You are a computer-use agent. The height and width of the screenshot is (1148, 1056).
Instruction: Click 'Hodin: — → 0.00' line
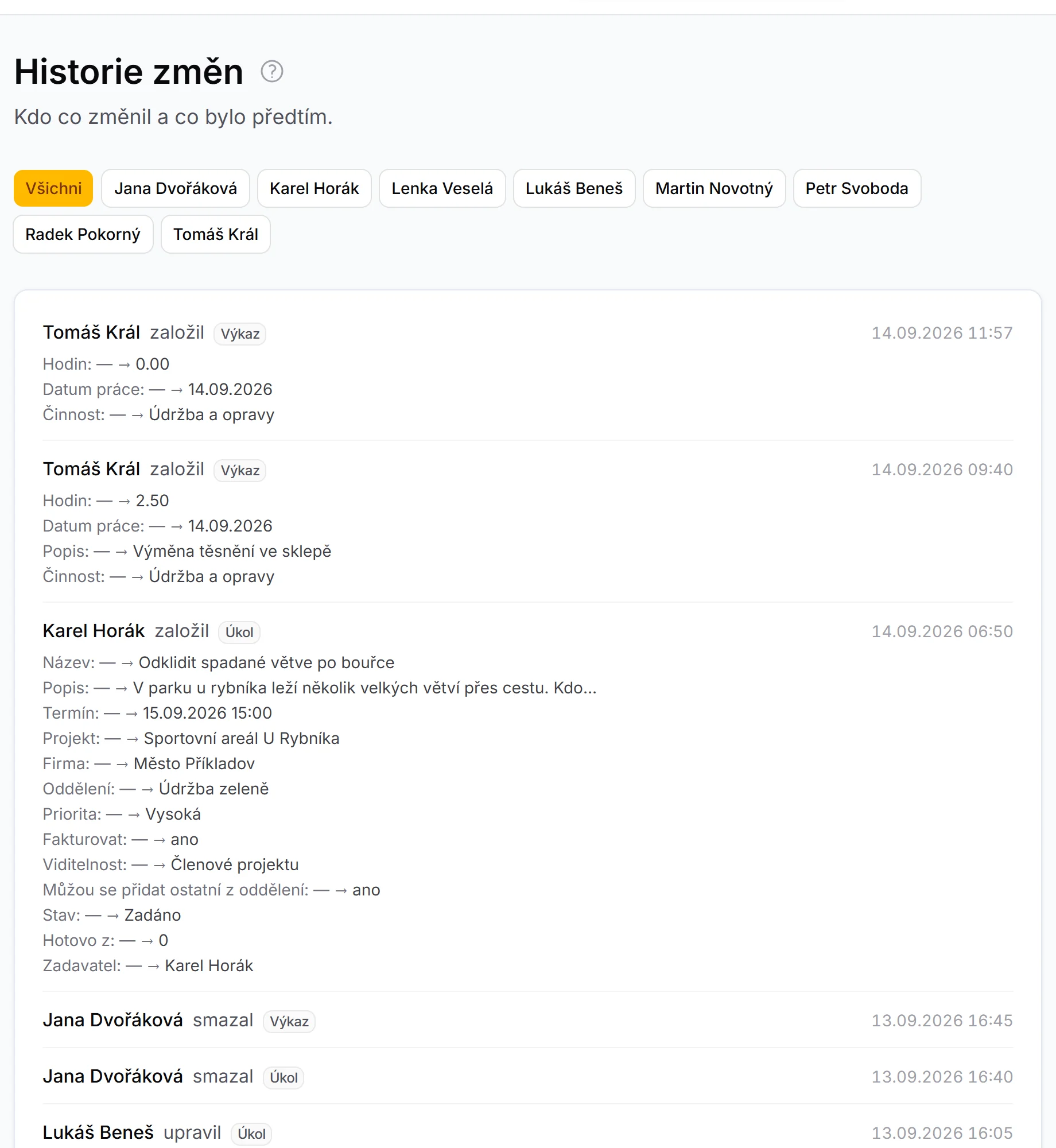click(106, 364)
